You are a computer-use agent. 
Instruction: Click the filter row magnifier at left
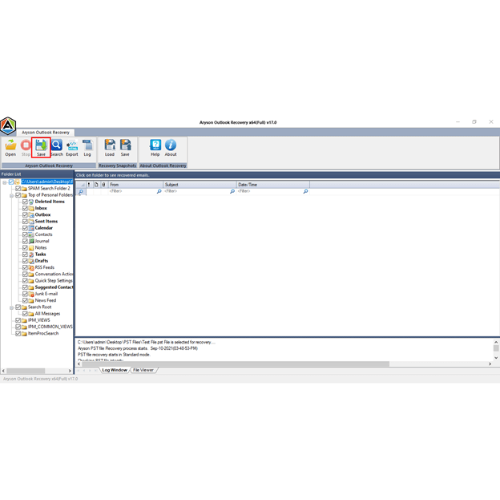(81, 192)
